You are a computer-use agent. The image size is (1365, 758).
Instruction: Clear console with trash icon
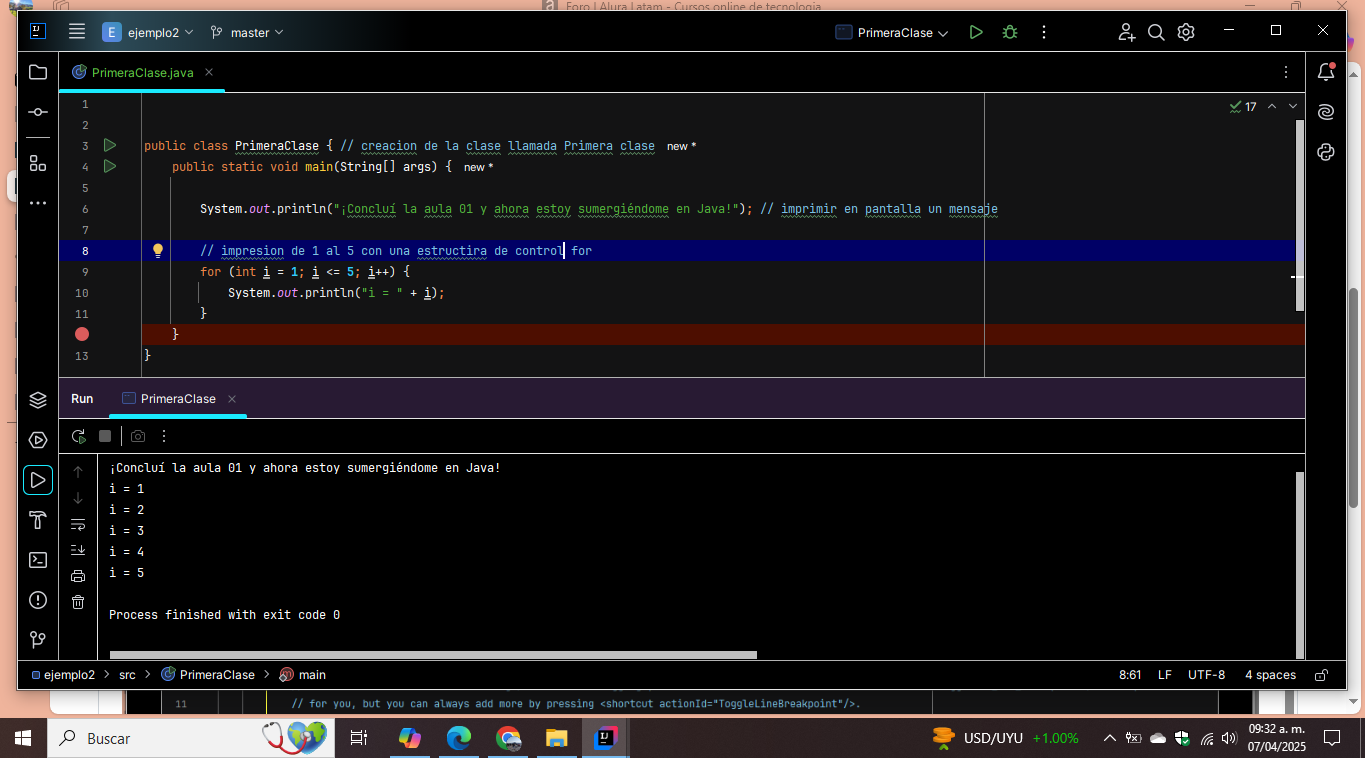click(x=78, y=602)
